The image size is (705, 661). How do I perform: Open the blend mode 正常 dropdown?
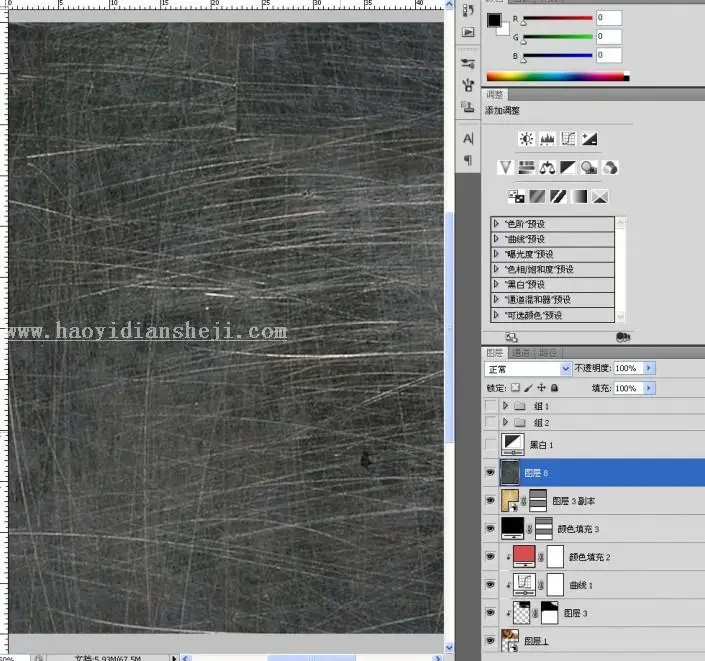coord(528,369)
